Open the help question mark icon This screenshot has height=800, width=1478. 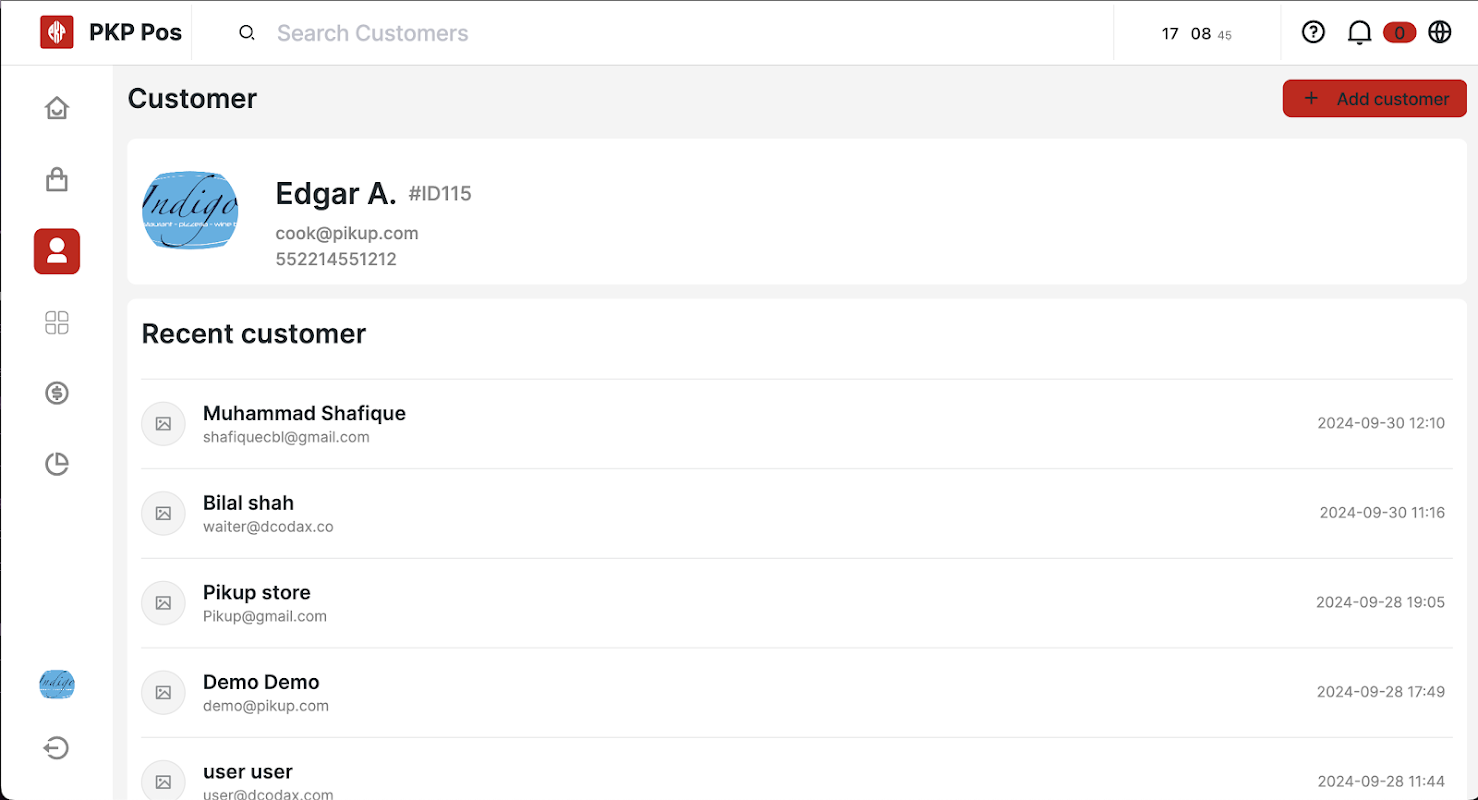point(1313,33)
